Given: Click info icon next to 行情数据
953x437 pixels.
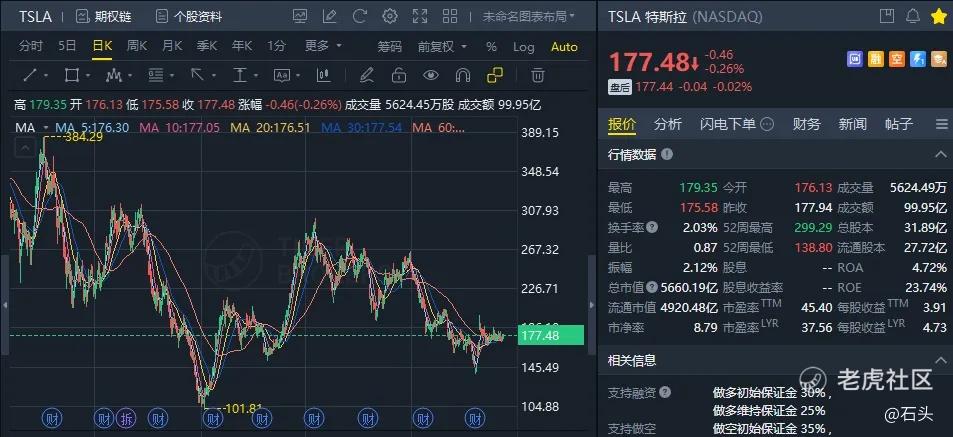Looking at the screenshot, I should pos(667,154).
